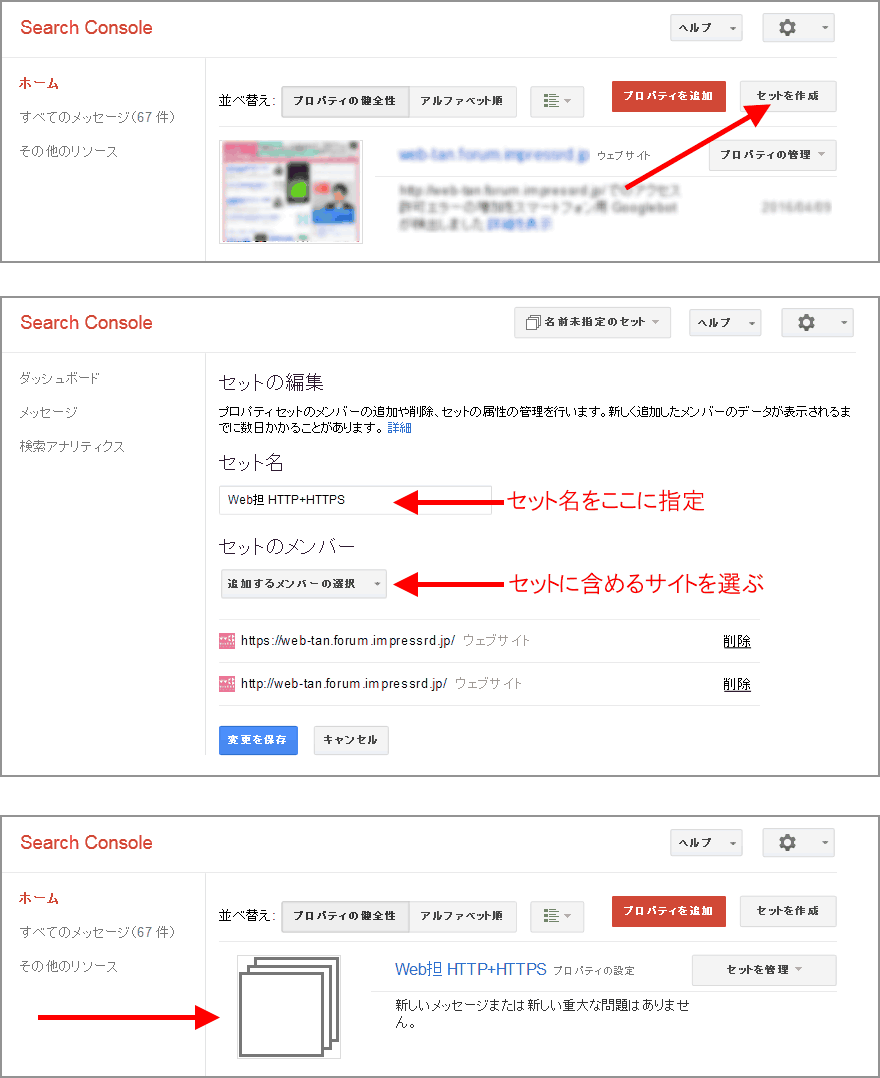Click the stacked-pages set icon for Web担 HTTP+HTTPS

tap(289, 1006)
